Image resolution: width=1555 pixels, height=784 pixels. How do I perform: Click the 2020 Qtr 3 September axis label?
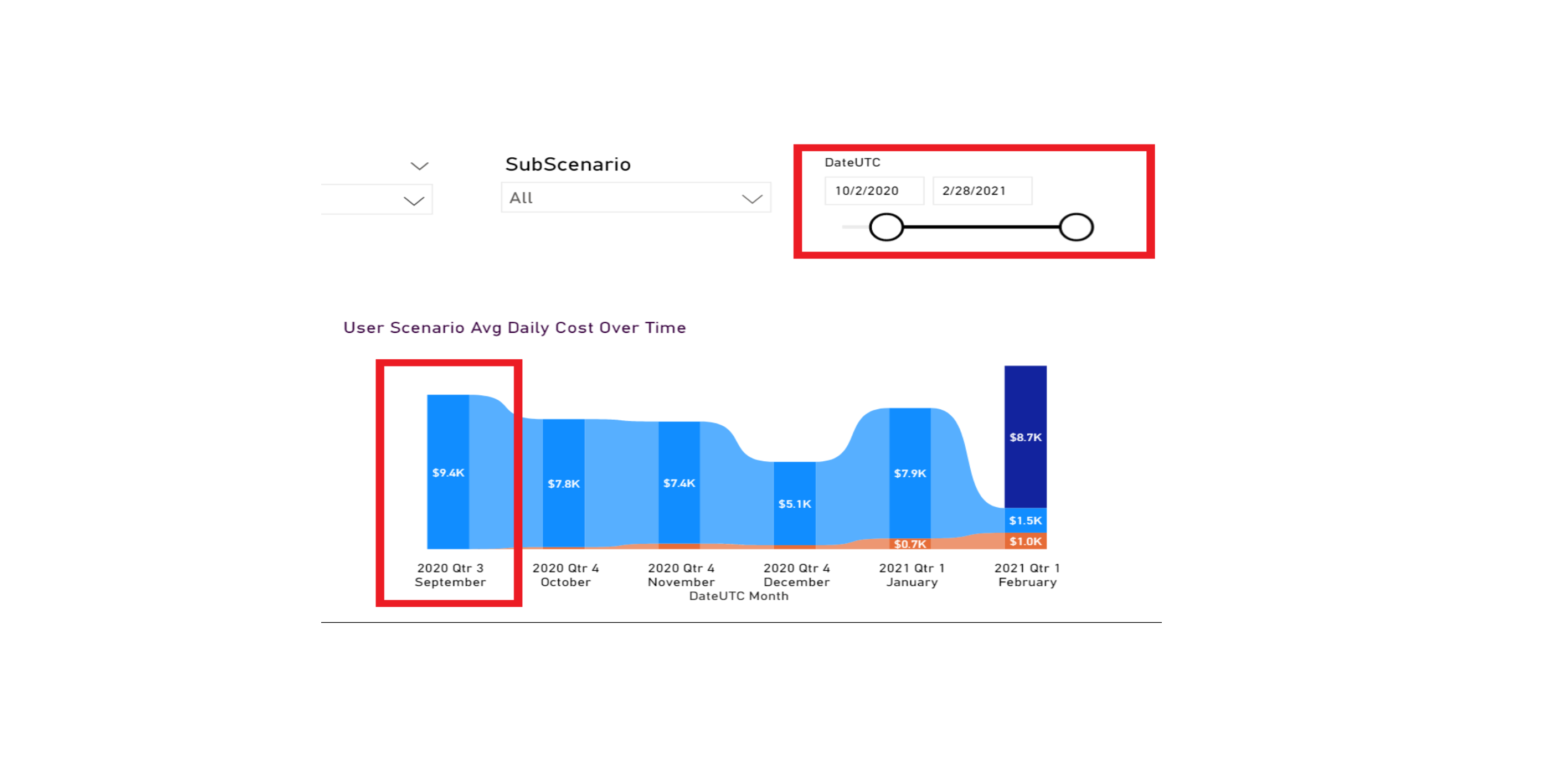click(x=450, y=575)
